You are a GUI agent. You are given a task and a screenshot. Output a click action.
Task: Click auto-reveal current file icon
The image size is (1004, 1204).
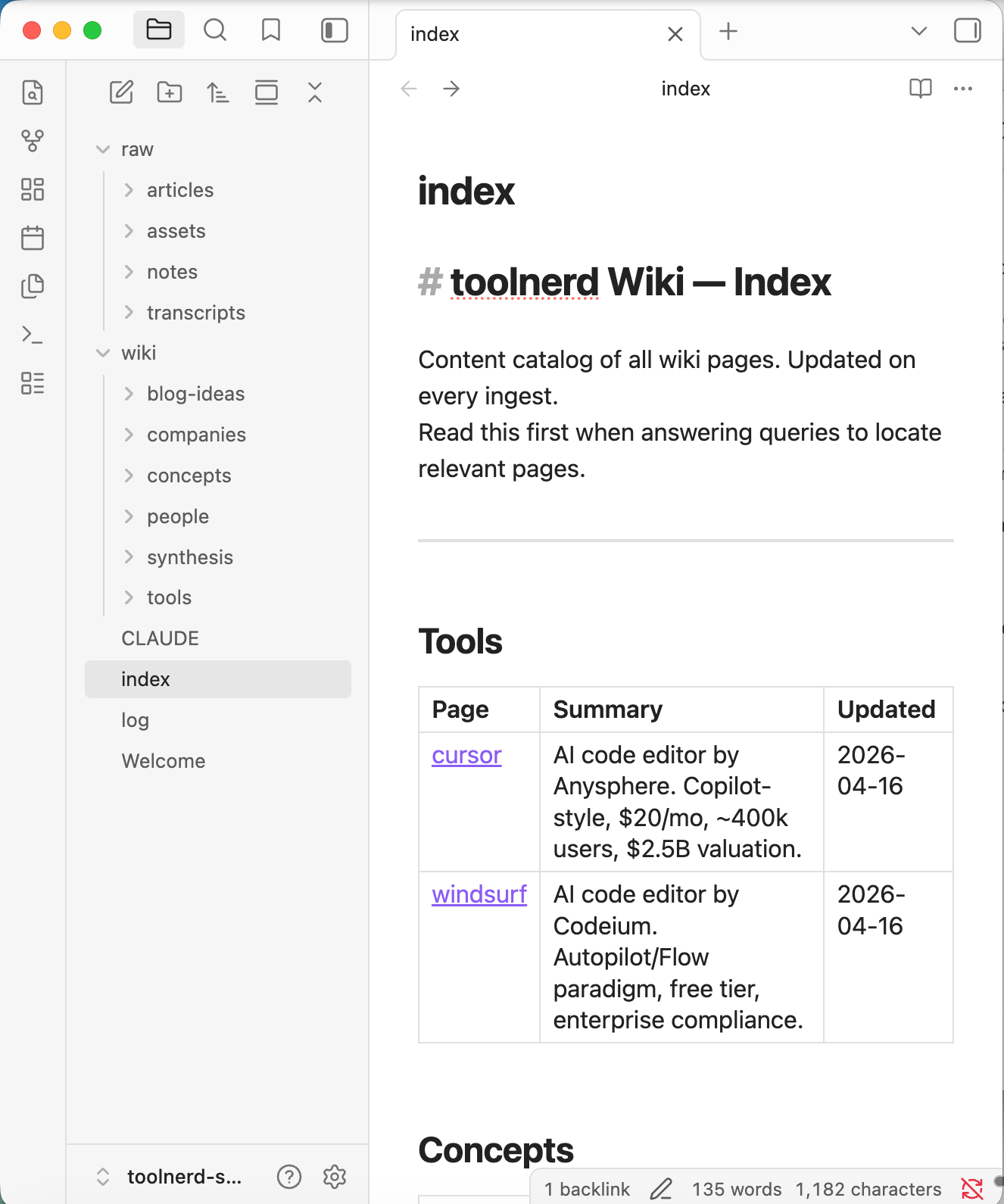pos(267,92)
